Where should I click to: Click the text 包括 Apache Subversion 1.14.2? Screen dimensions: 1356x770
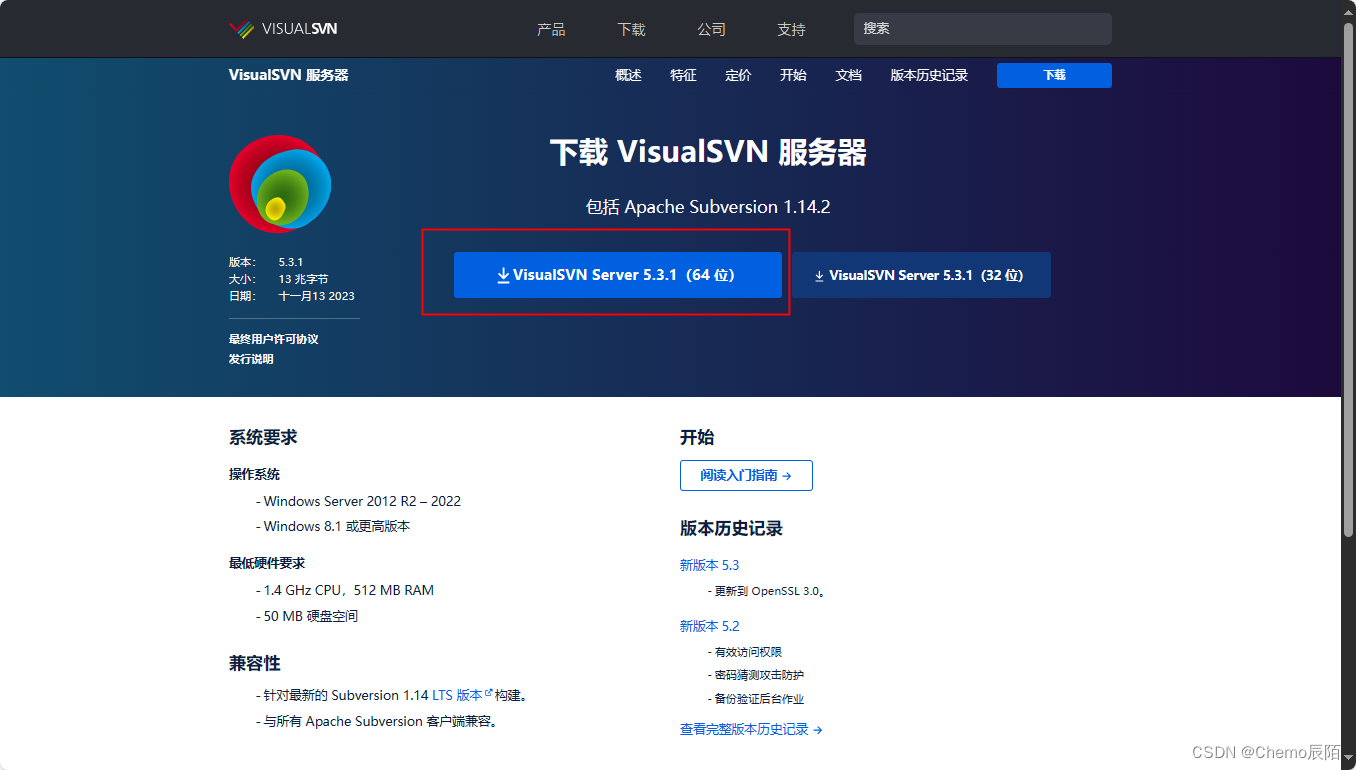(x=708, y=207)
